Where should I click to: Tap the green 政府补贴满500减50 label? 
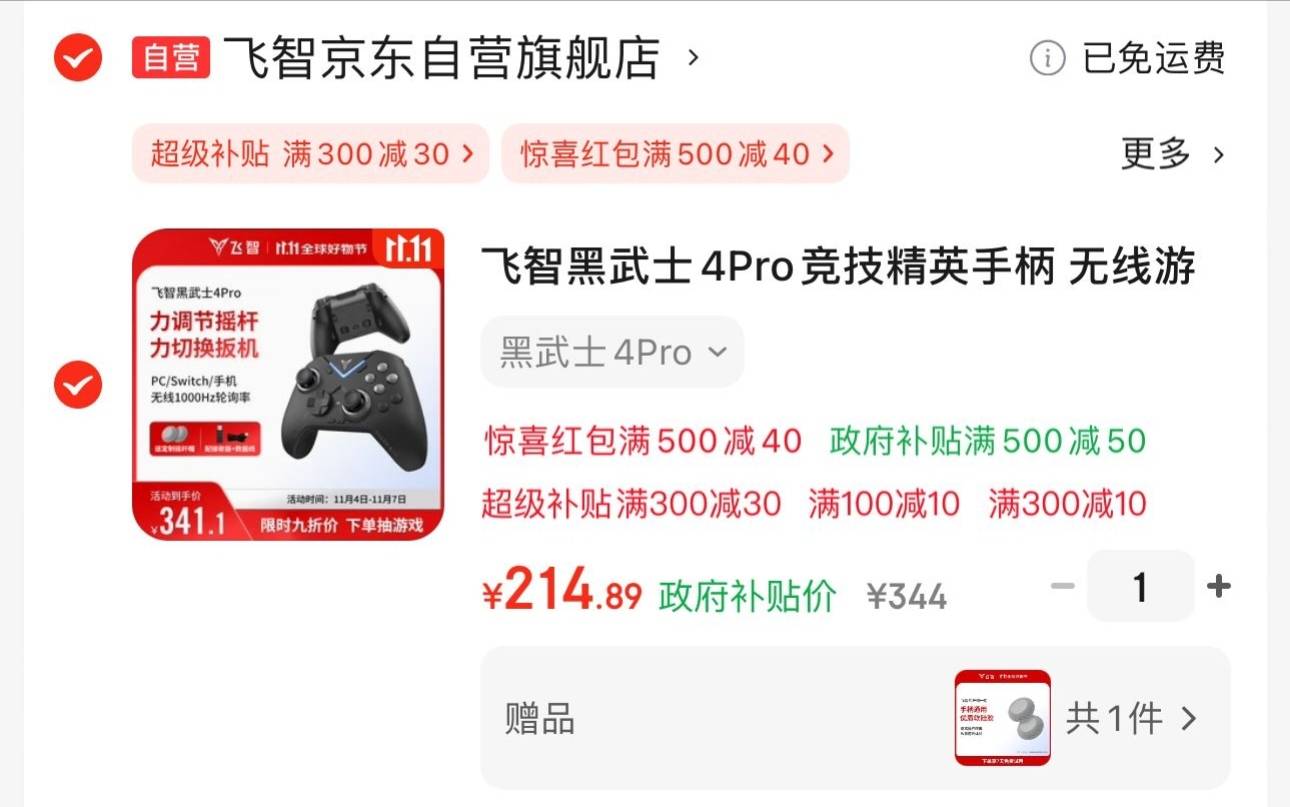pos(988,441)
